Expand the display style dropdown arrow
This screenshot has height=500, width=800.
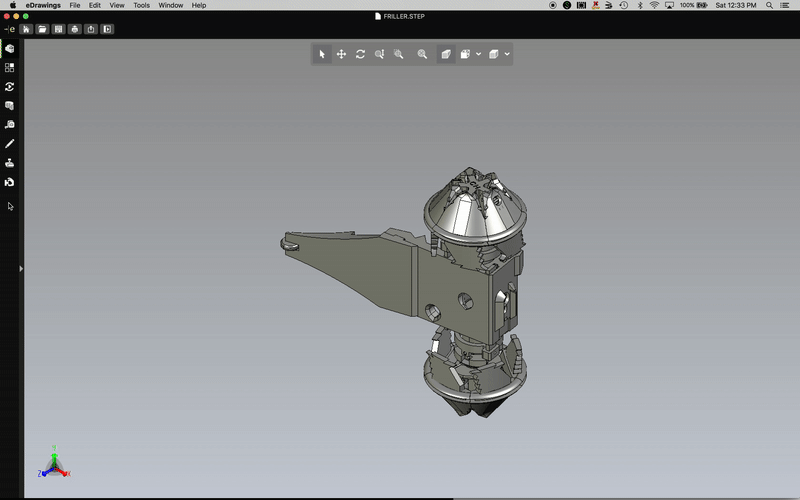(508, 54)
